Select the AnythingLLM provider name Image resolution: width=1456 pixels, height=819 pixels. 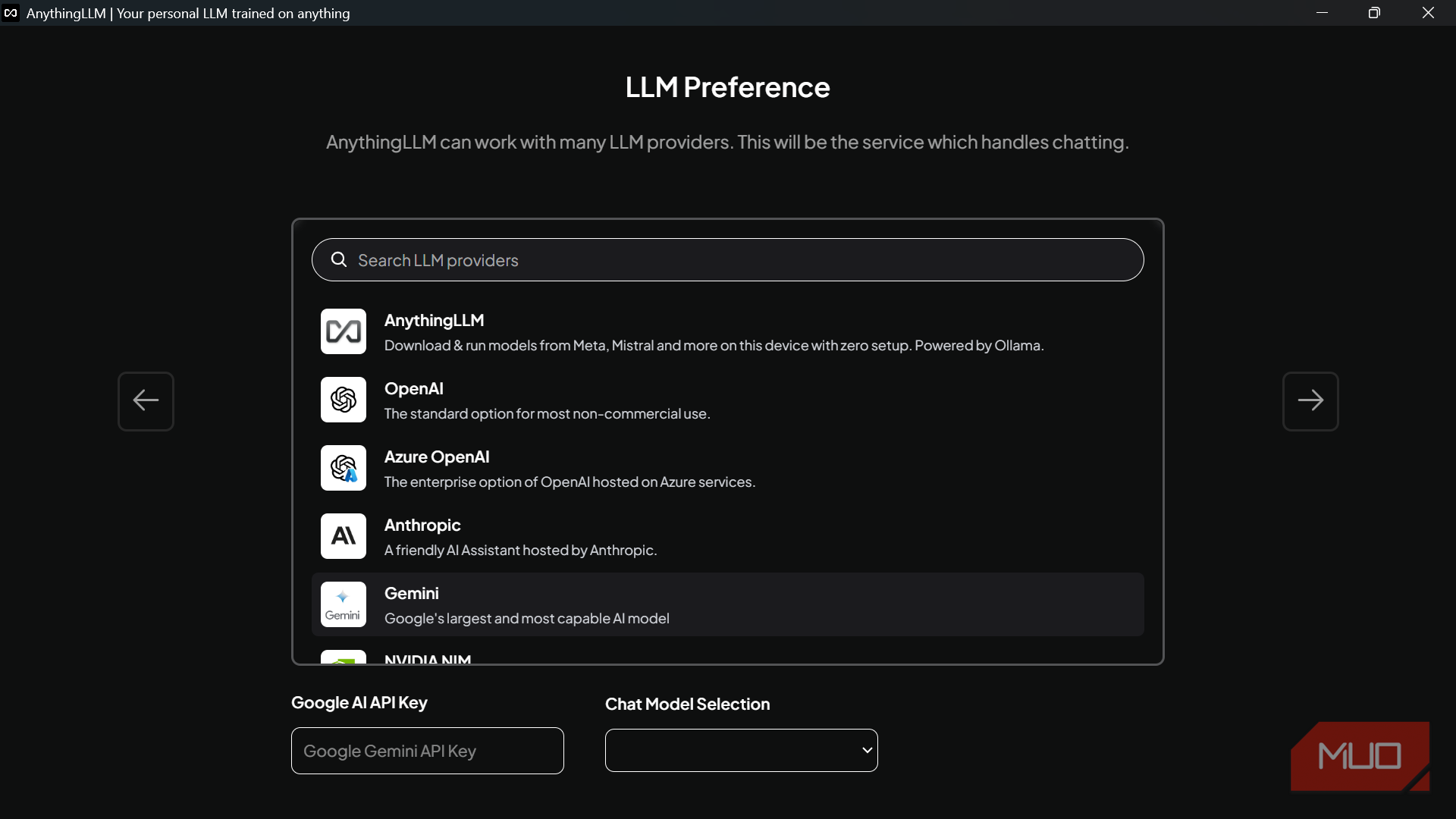pos(435,321)
